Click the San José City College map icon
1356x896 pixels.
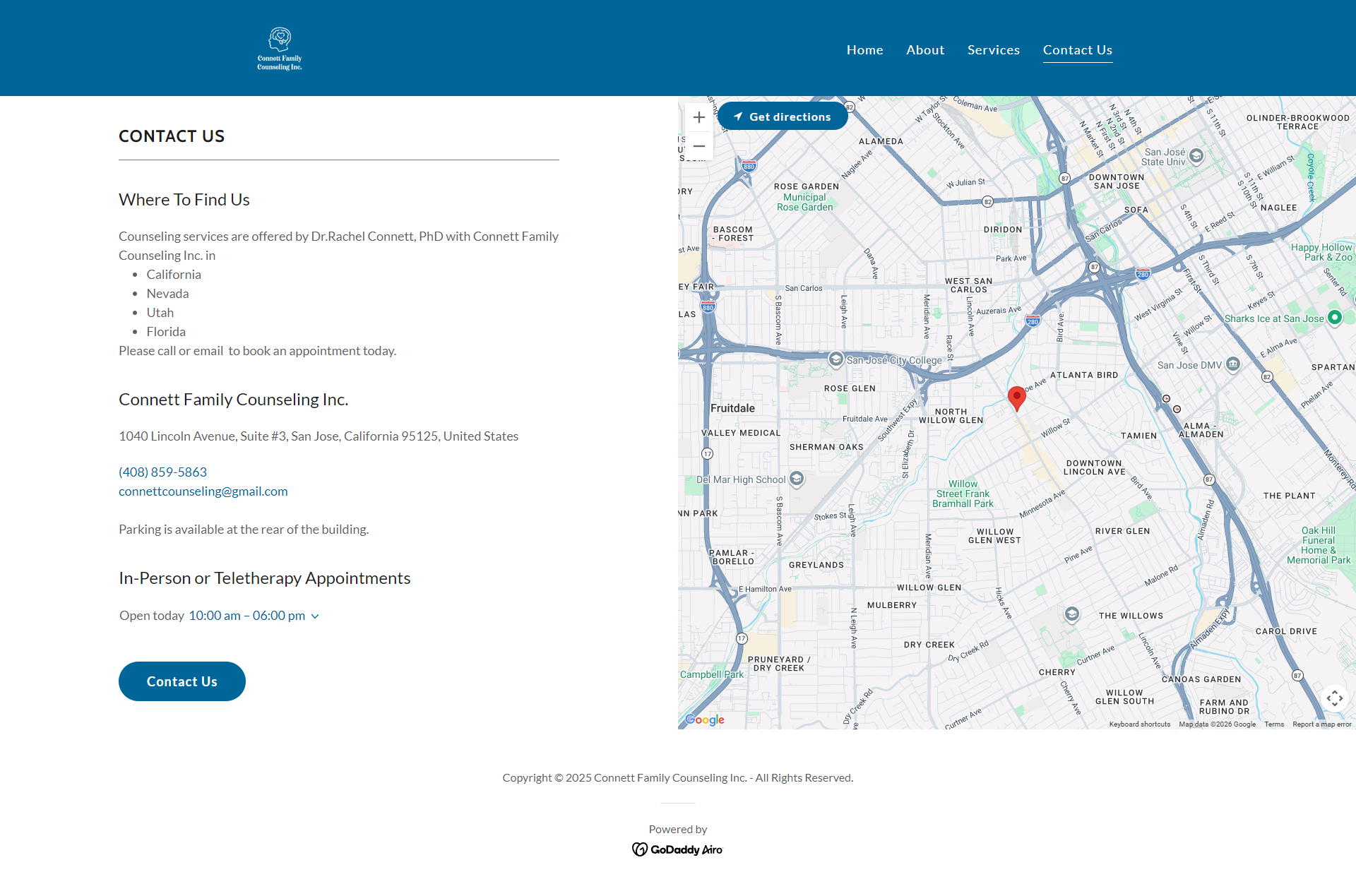[x=836, y=359]
